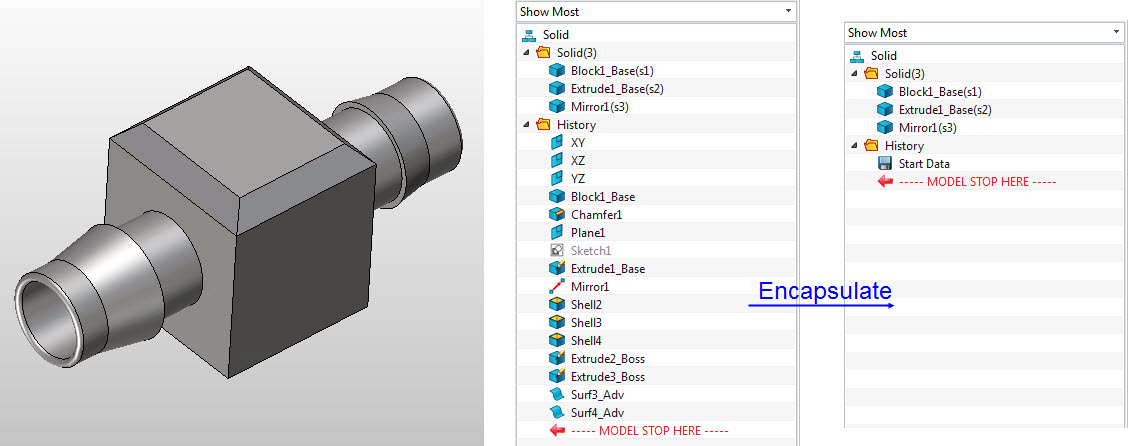Select the Surf3_Adv feature

pos(597,395)
